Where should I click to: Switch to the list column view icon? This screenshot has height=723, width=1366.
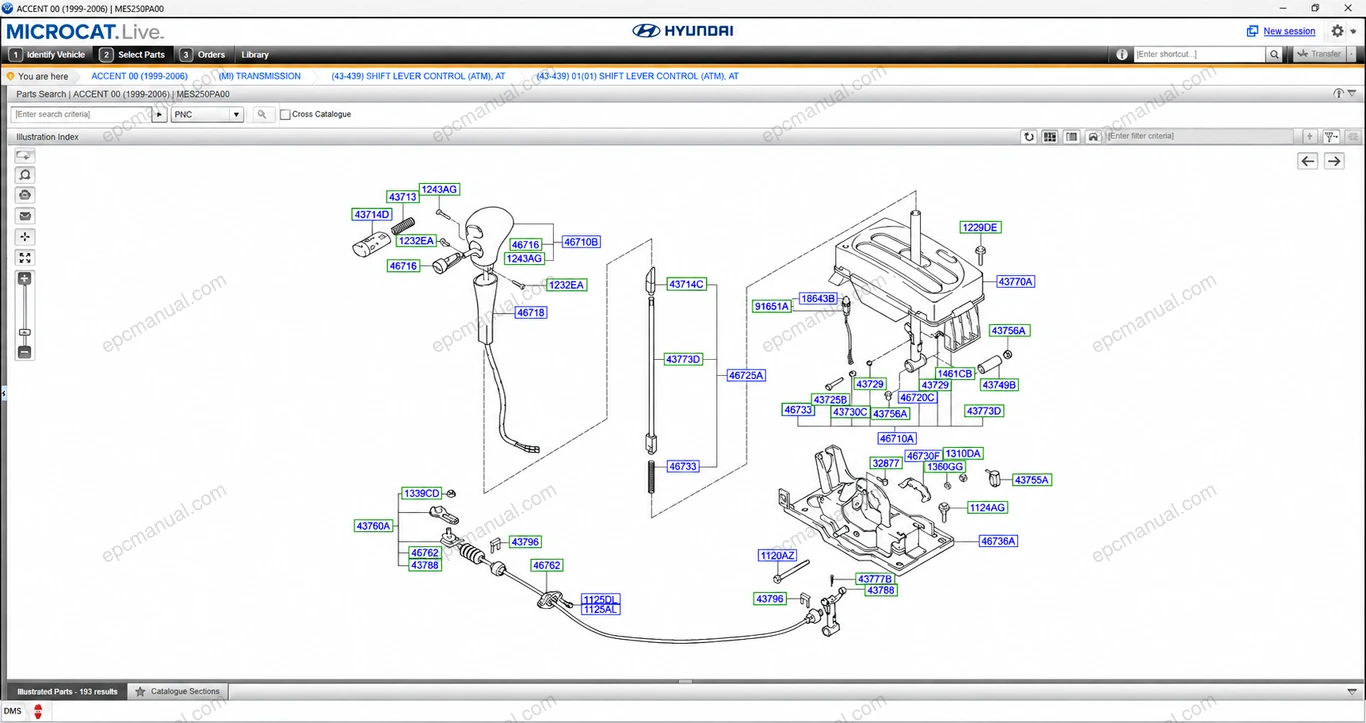coord(1072,137)
